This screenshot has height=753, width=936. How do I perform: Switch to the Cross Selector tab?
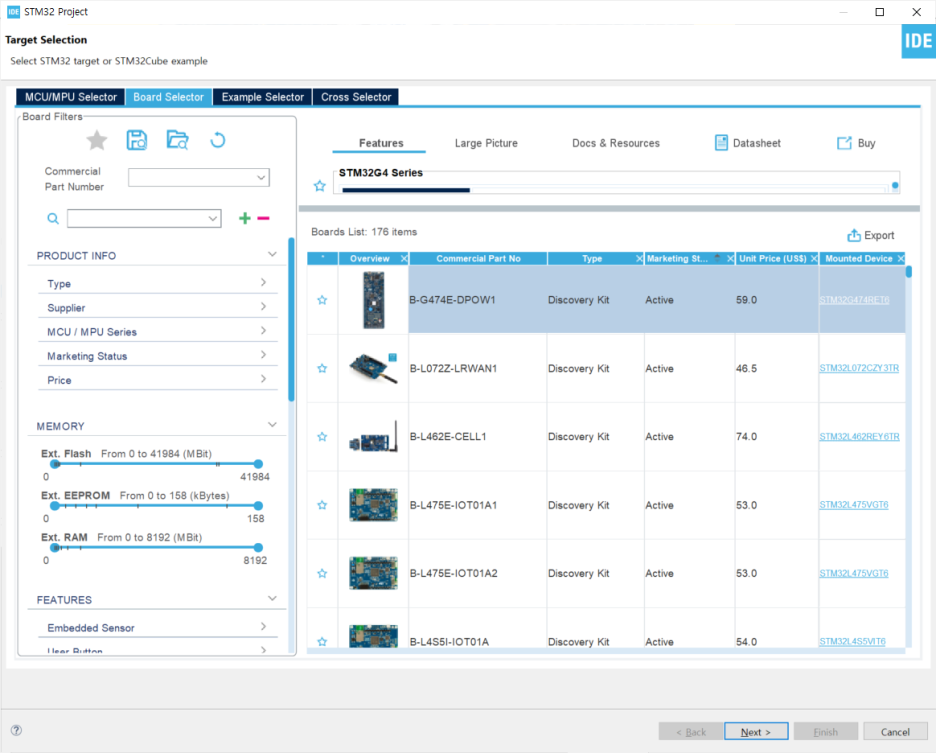(x=356, y=97)
